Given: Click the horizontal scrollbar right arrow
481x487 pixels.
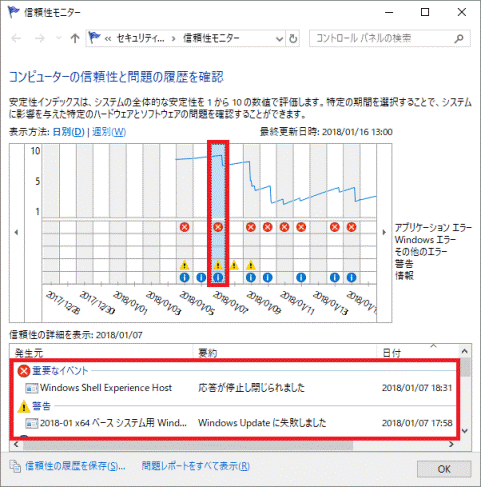Looking at the screenshot, I should [x=451, y=444].
